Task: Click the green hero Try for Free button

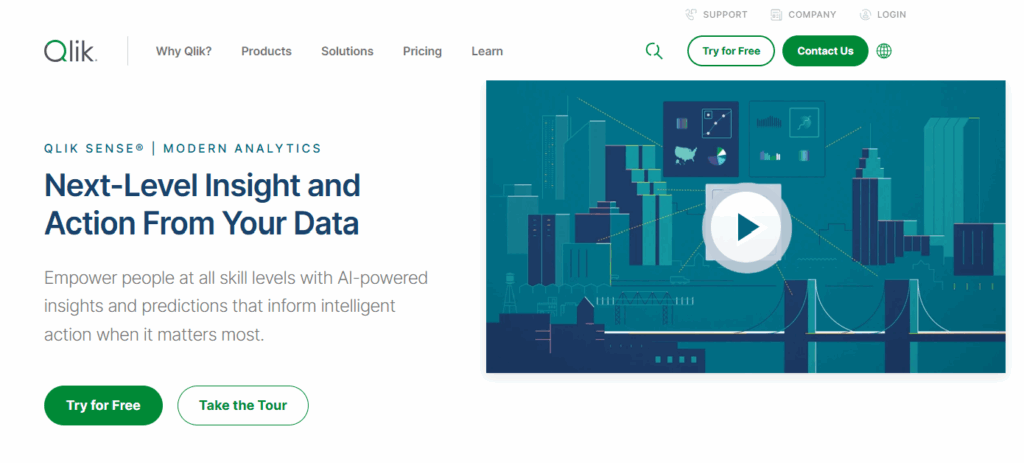Action: [x=103, y=406]
